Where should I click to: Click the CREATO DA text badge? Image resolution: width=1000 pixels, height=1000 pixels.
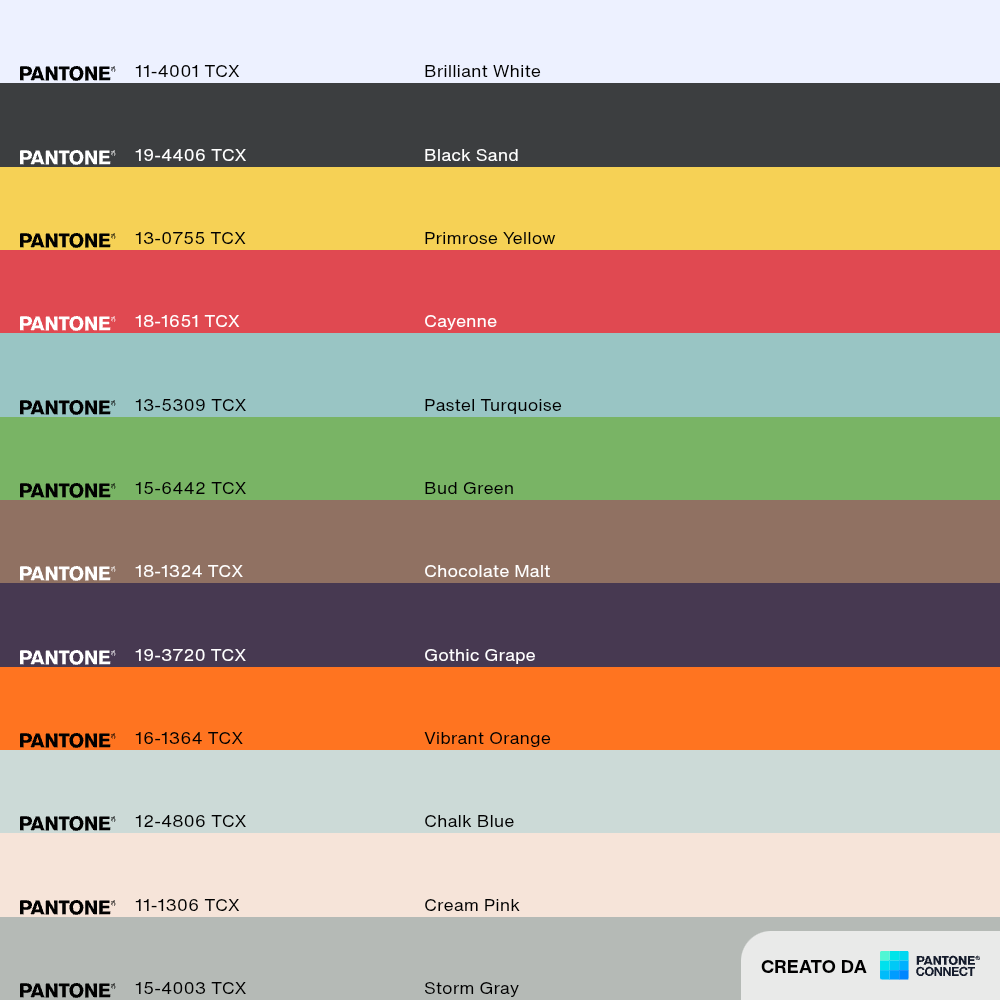pos(813,967)
